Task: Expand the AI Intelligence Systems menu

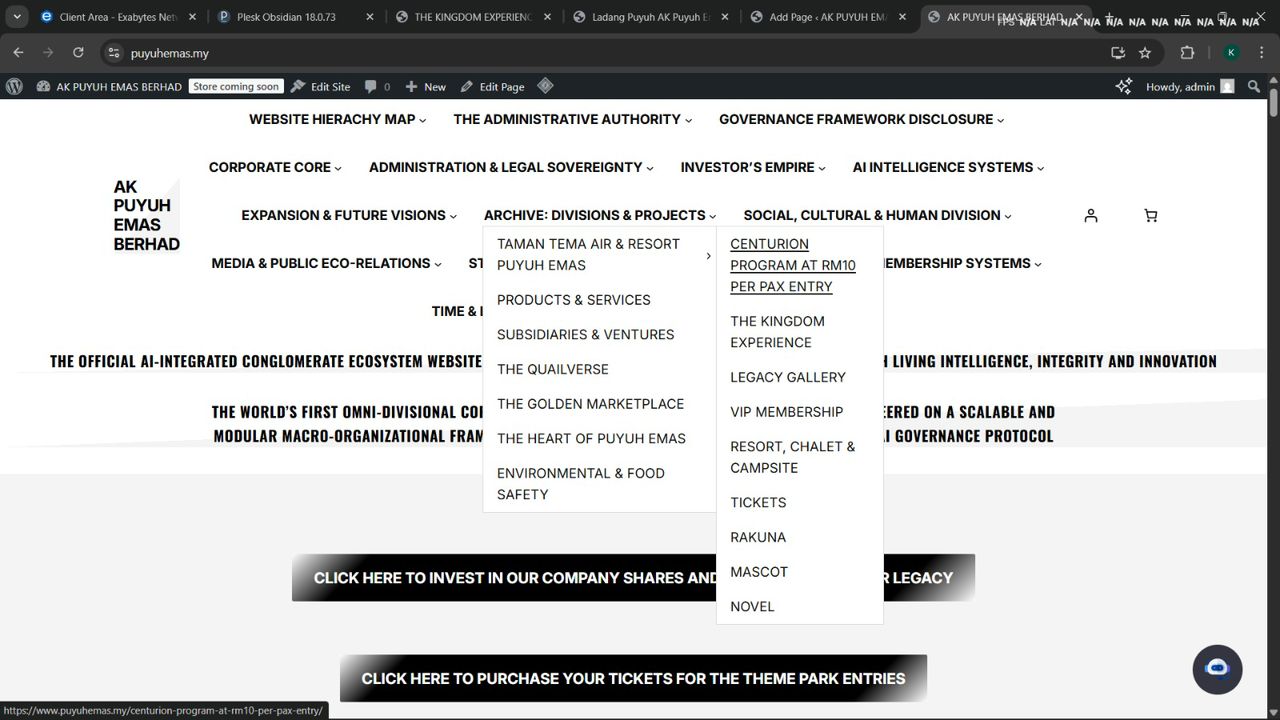Action: tap(947, 168)
